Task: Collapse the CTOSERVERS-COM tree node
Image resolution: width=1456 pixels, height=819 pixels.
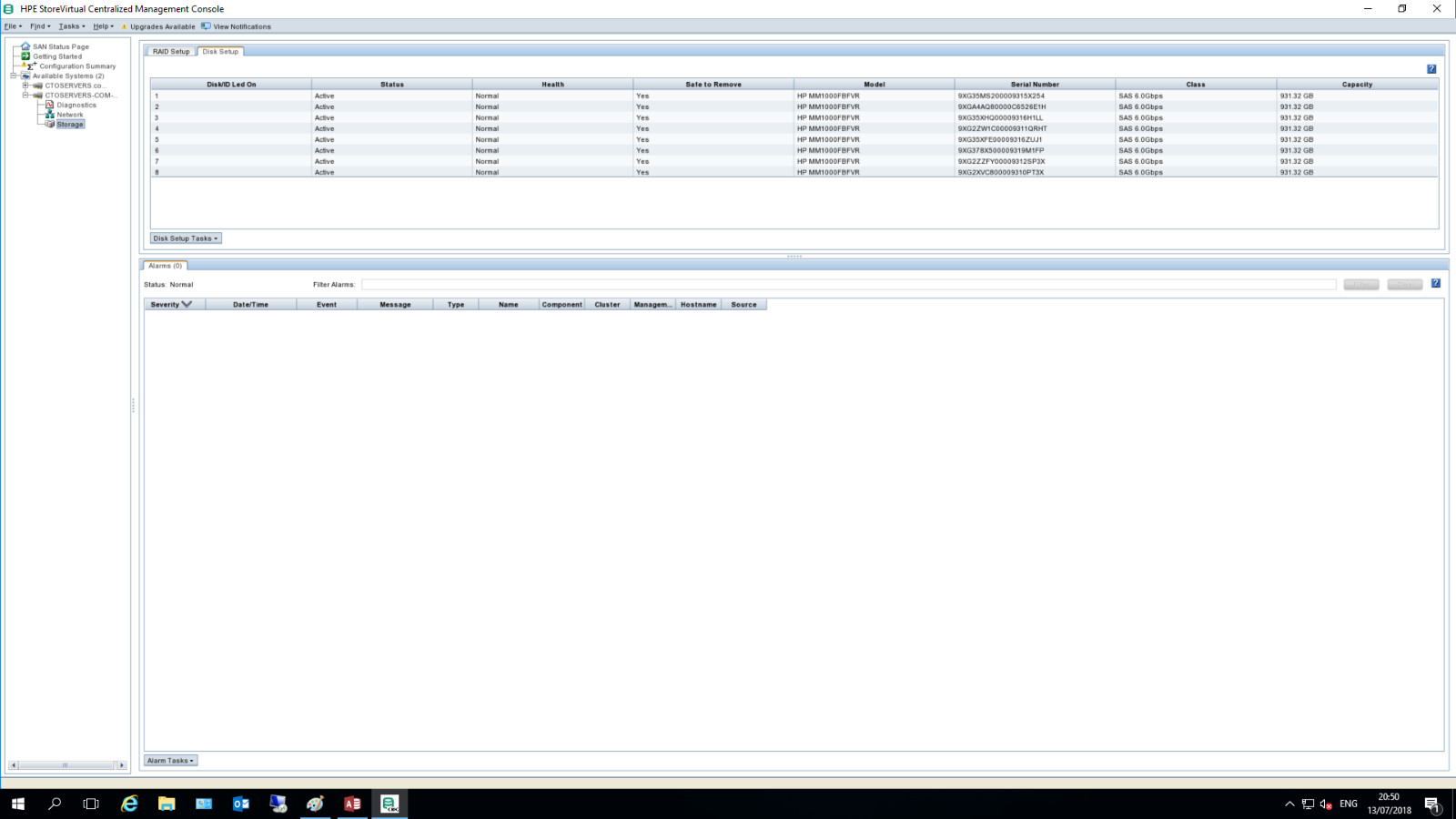Action: pos(25,95)
